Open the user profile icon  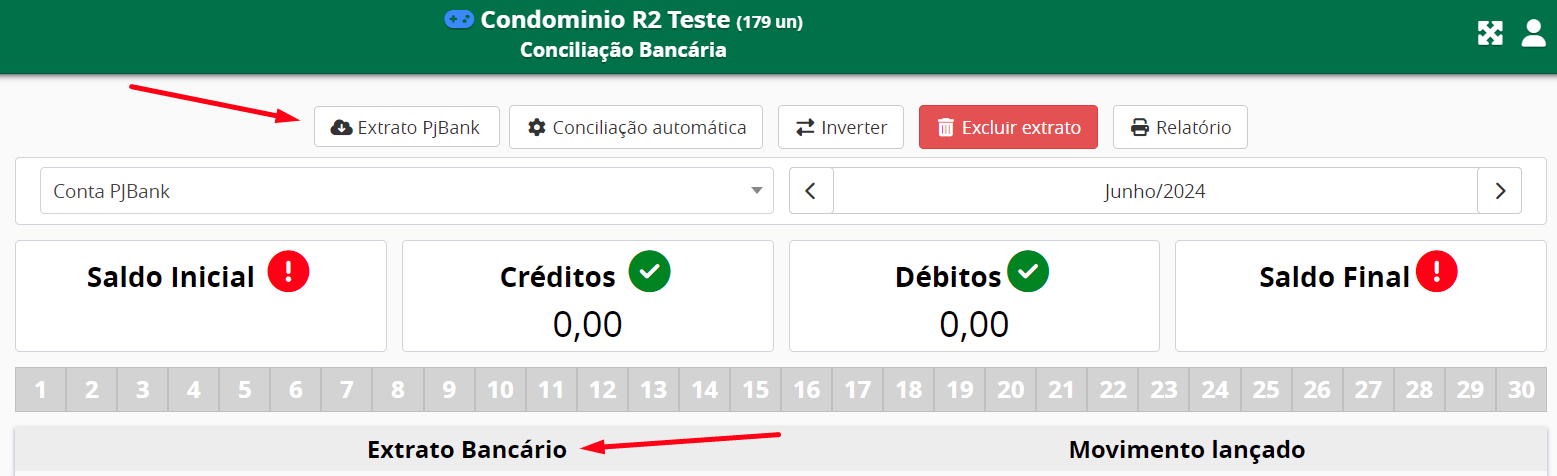pyautogui.click(x=1533, y=34)
